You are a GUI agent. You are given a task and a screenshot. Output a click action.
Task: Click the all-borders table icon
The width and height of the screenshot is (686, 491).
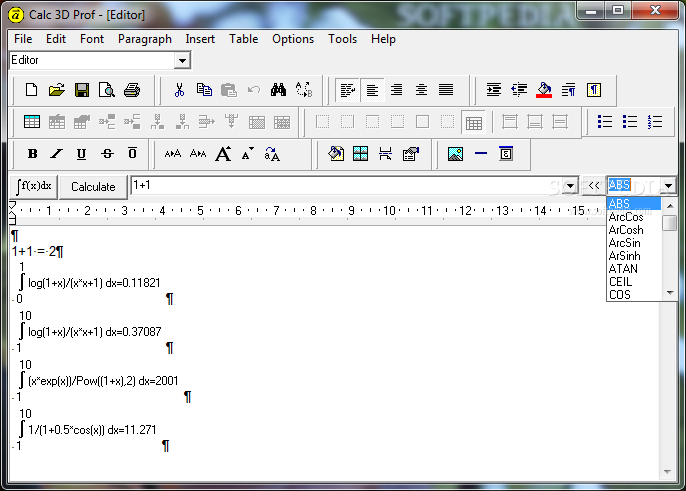coord(474,123)
